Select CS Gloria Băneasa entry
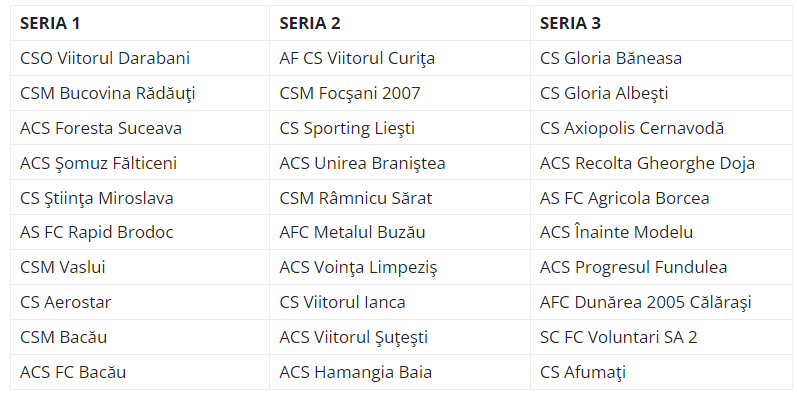The image size is (797, 402). [x=611, y=58]
